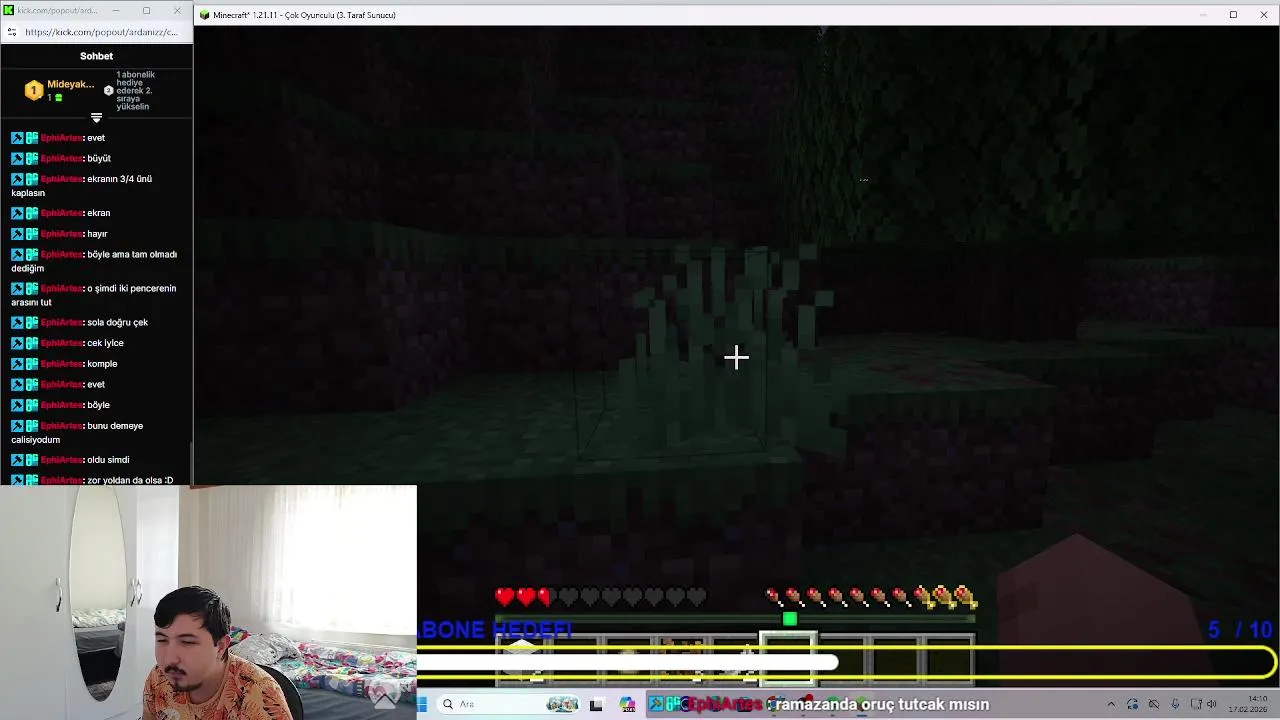This screenshot has height=720, width=1280.
Task: Open site settings icon beside Kick URL
Action: click(11, 32)
